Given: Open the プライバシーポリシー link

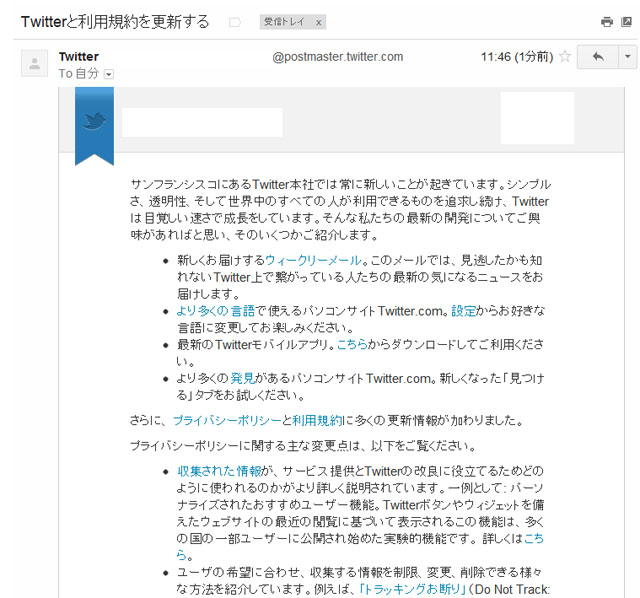Looking at the screenshot, I should tap(227, 420).
